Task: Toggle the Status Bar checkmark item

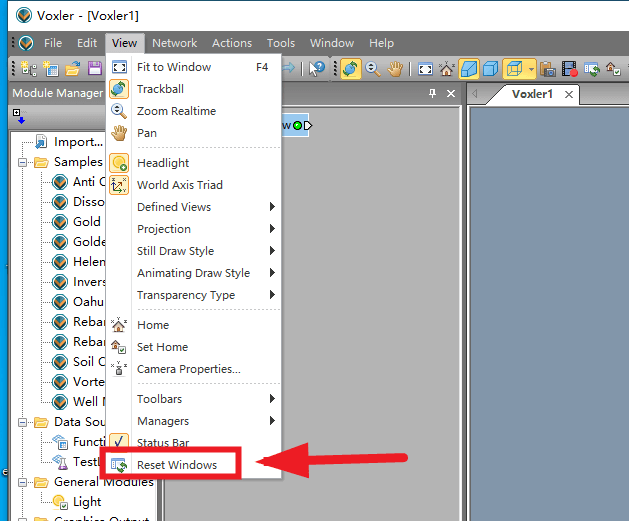Action: point(193,442)
